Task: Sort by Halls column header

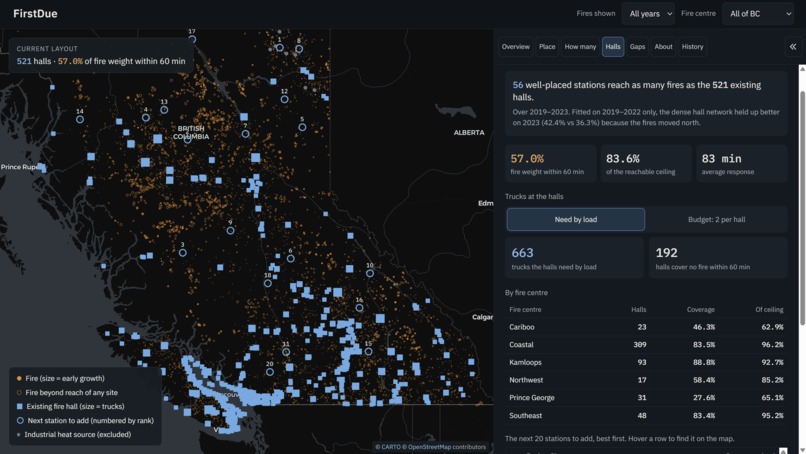Action: click(x=638, y=310)
